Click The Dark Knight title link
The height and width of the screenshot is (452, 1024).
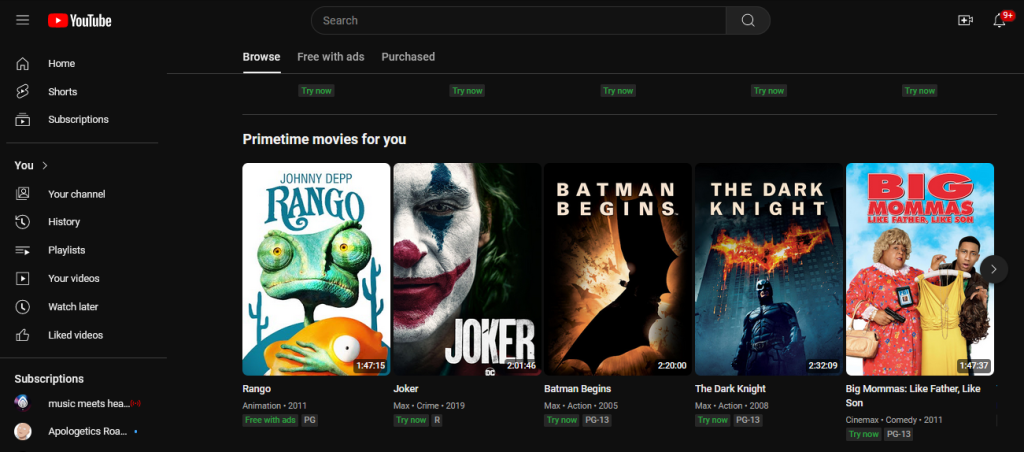coord(730,389)
